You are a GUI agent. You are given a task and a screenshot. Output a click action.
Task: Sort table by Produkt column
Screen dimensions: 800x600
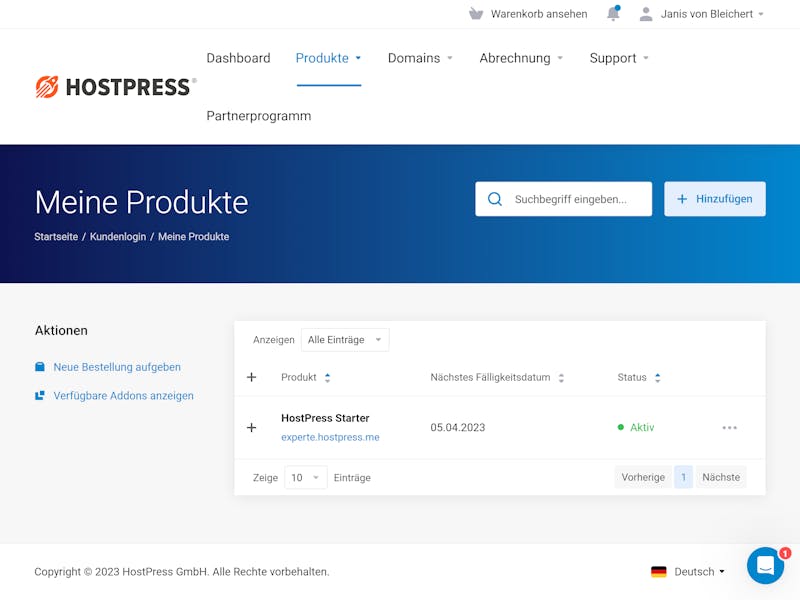click(x=306, y=378)
